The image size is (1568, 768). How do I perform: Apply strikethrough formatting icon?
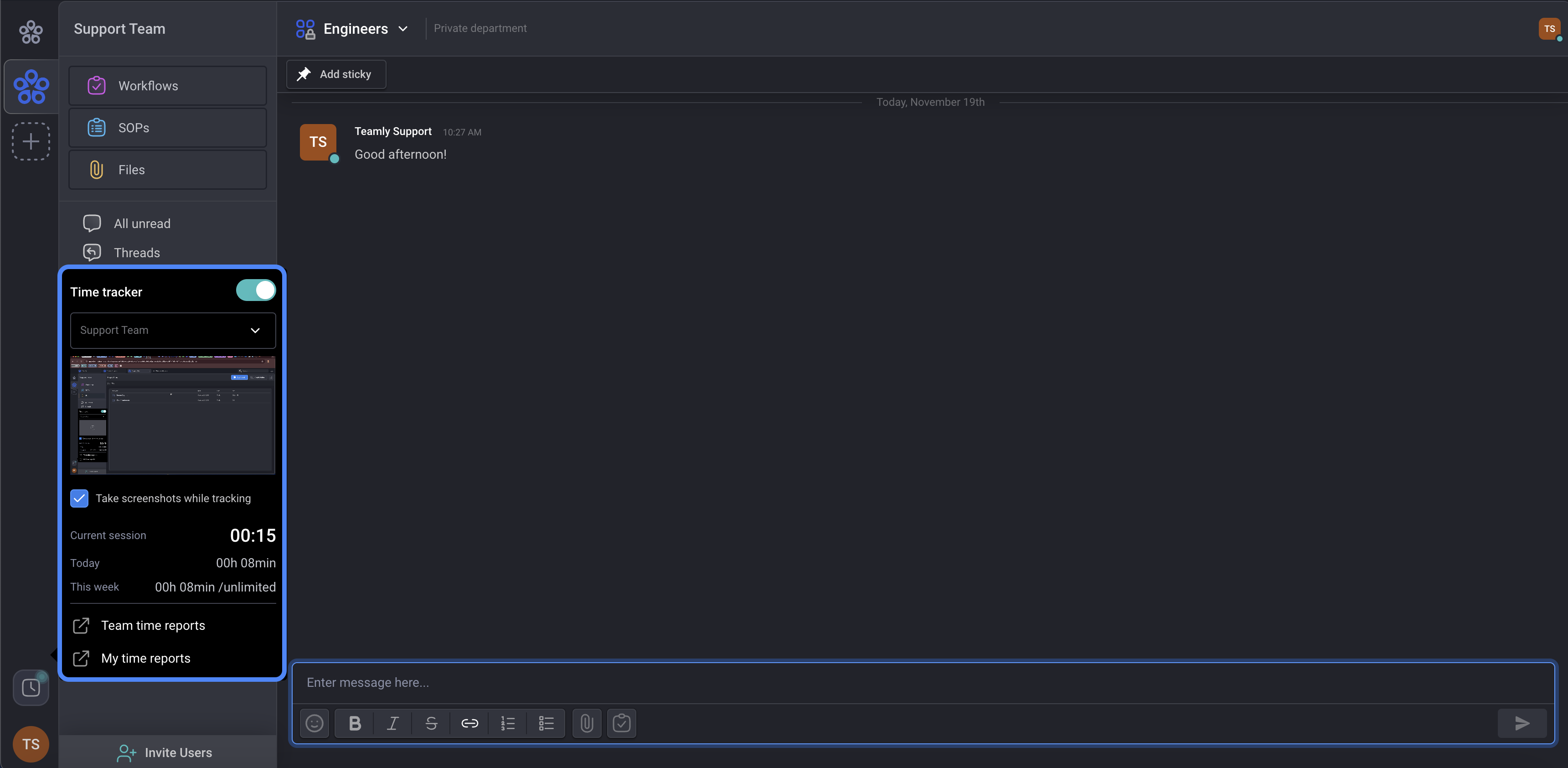tap(431, 723)
